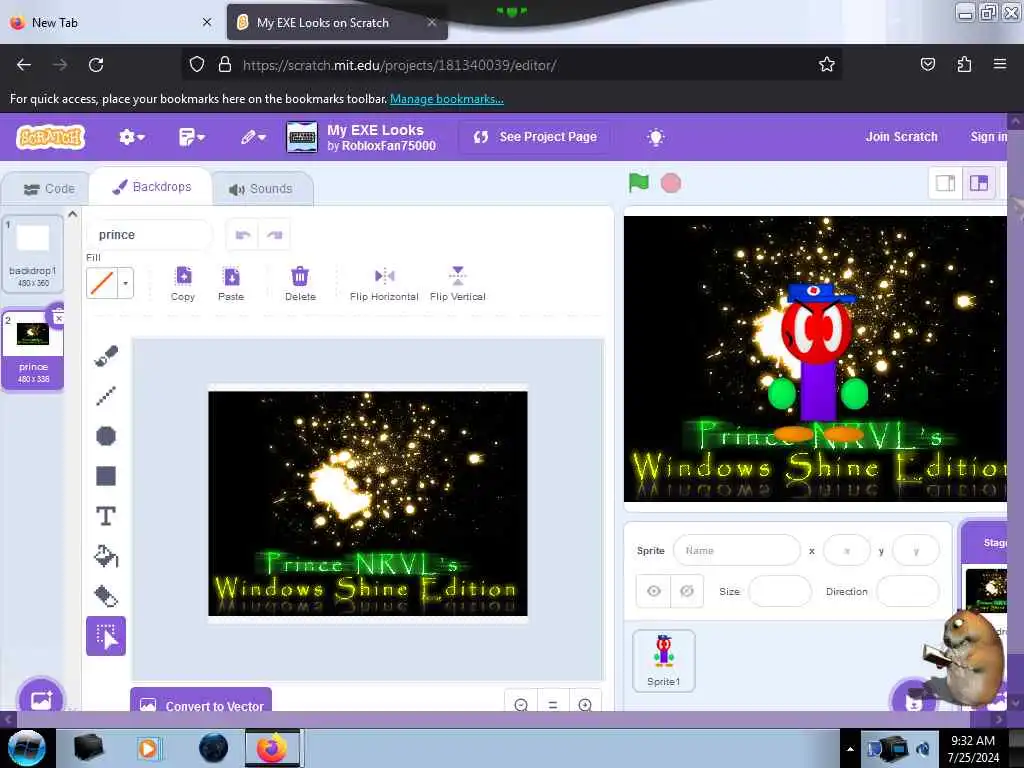Undo the last paint edit
The width and height of the screenshot is (1024, 768).
(x=242, y=235)
